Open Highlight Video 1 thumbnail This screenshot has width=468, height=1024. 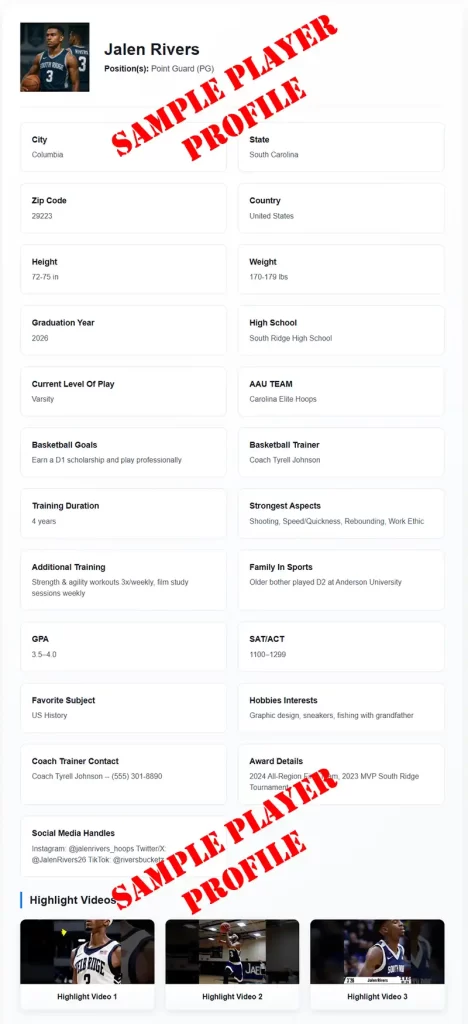click(x=87, y=952)
